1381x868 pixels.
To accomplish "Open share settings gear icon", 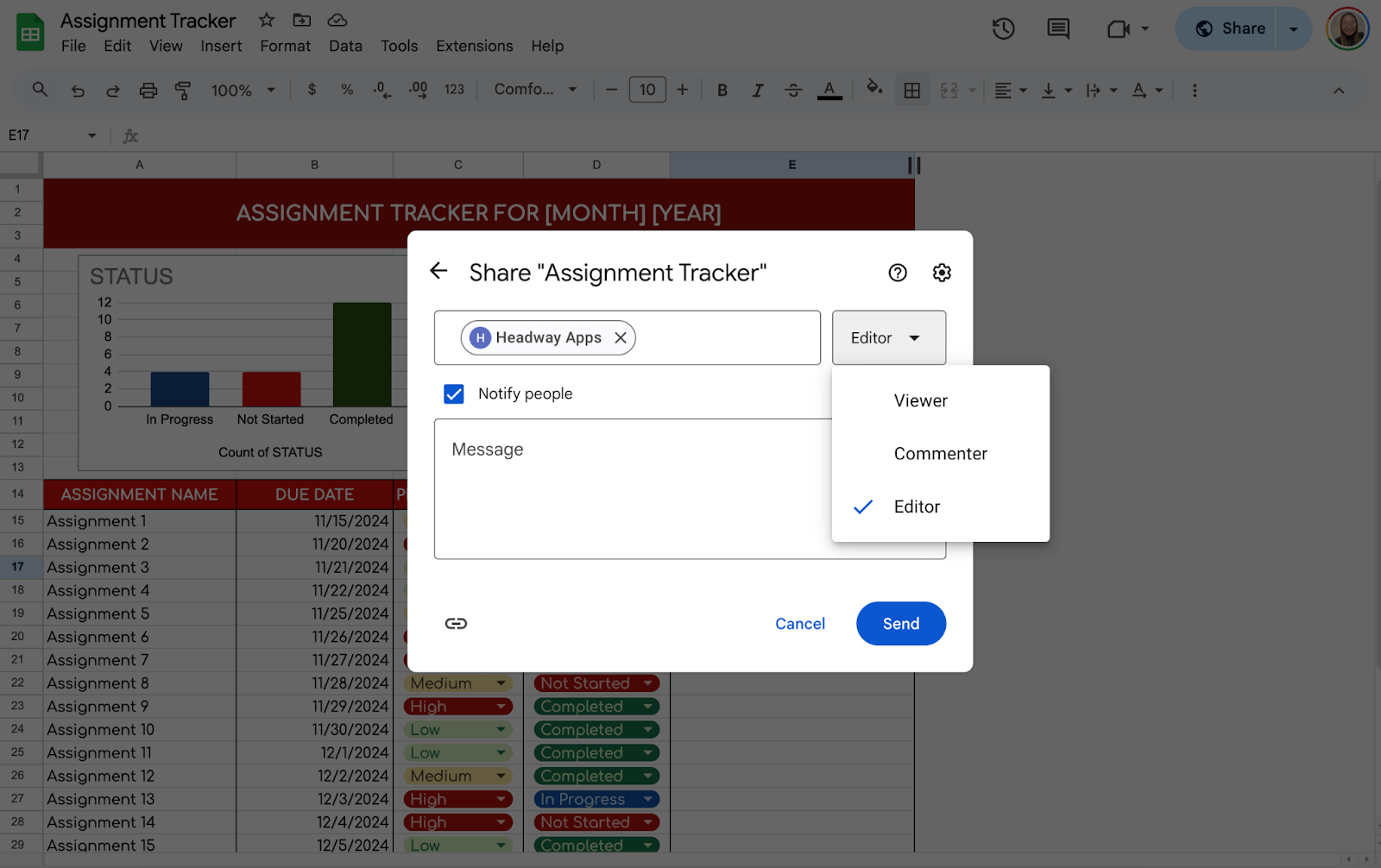I will click(942, 273).
